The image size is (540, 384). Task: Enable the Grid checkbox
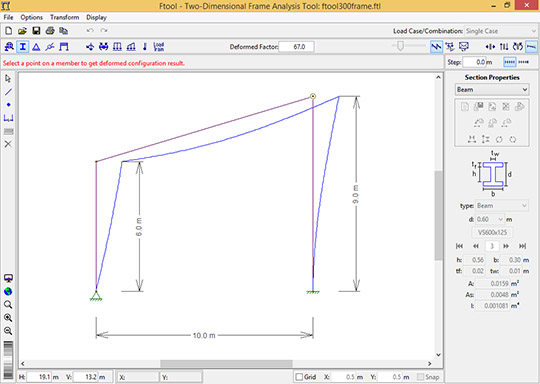point(299,377)
